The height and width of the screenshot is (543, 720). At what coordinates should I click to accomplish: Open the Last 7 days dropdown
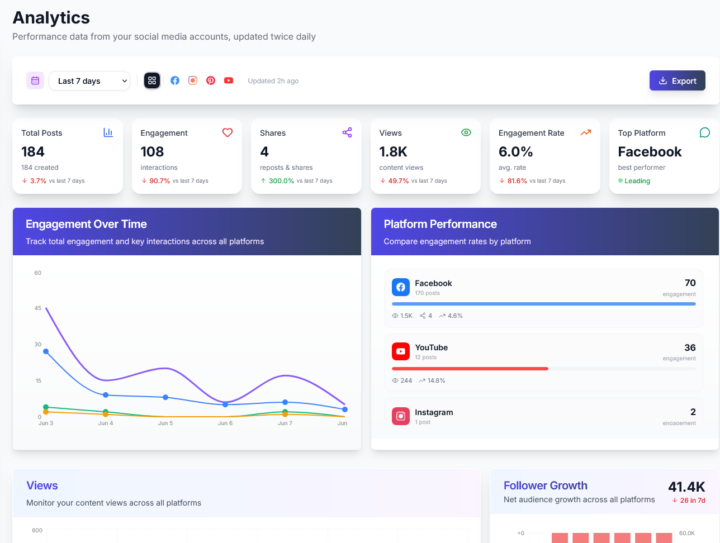point(90,81)
